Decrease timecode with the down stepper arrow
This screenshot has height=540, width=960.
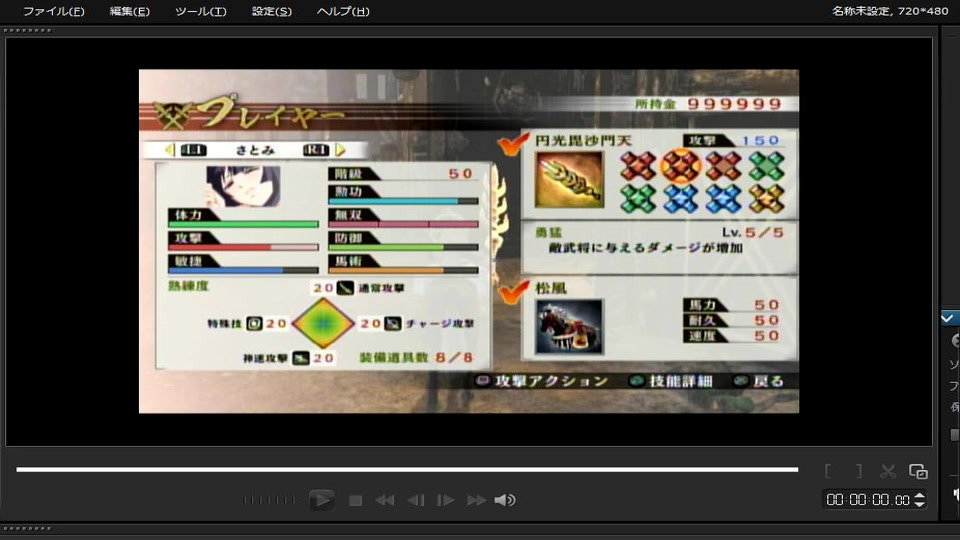point(919,504)
